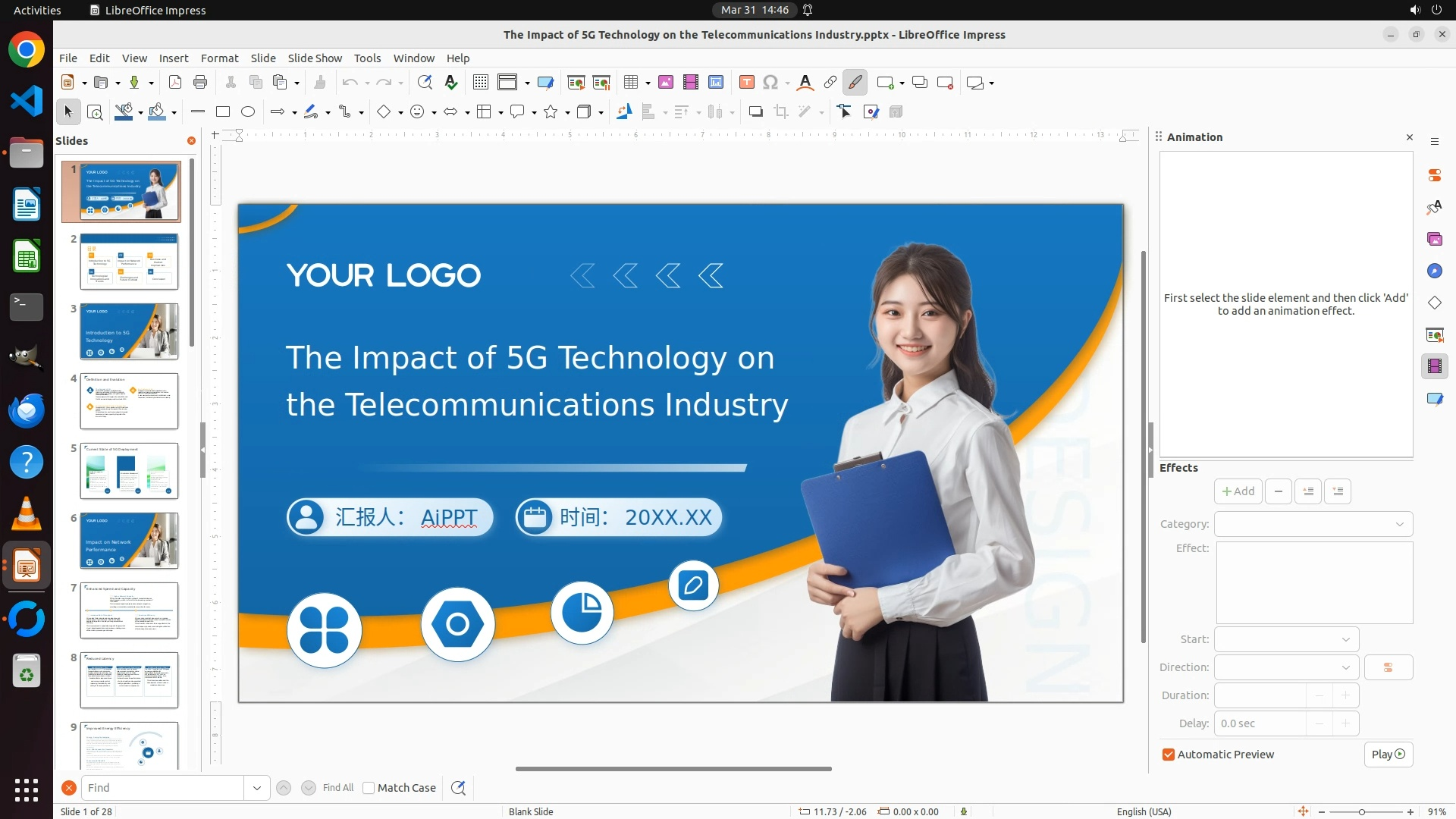The width and height of the screenshot is (1456, 819).
Task: Click Insert Table icon
Action: (x=631, y=83)
